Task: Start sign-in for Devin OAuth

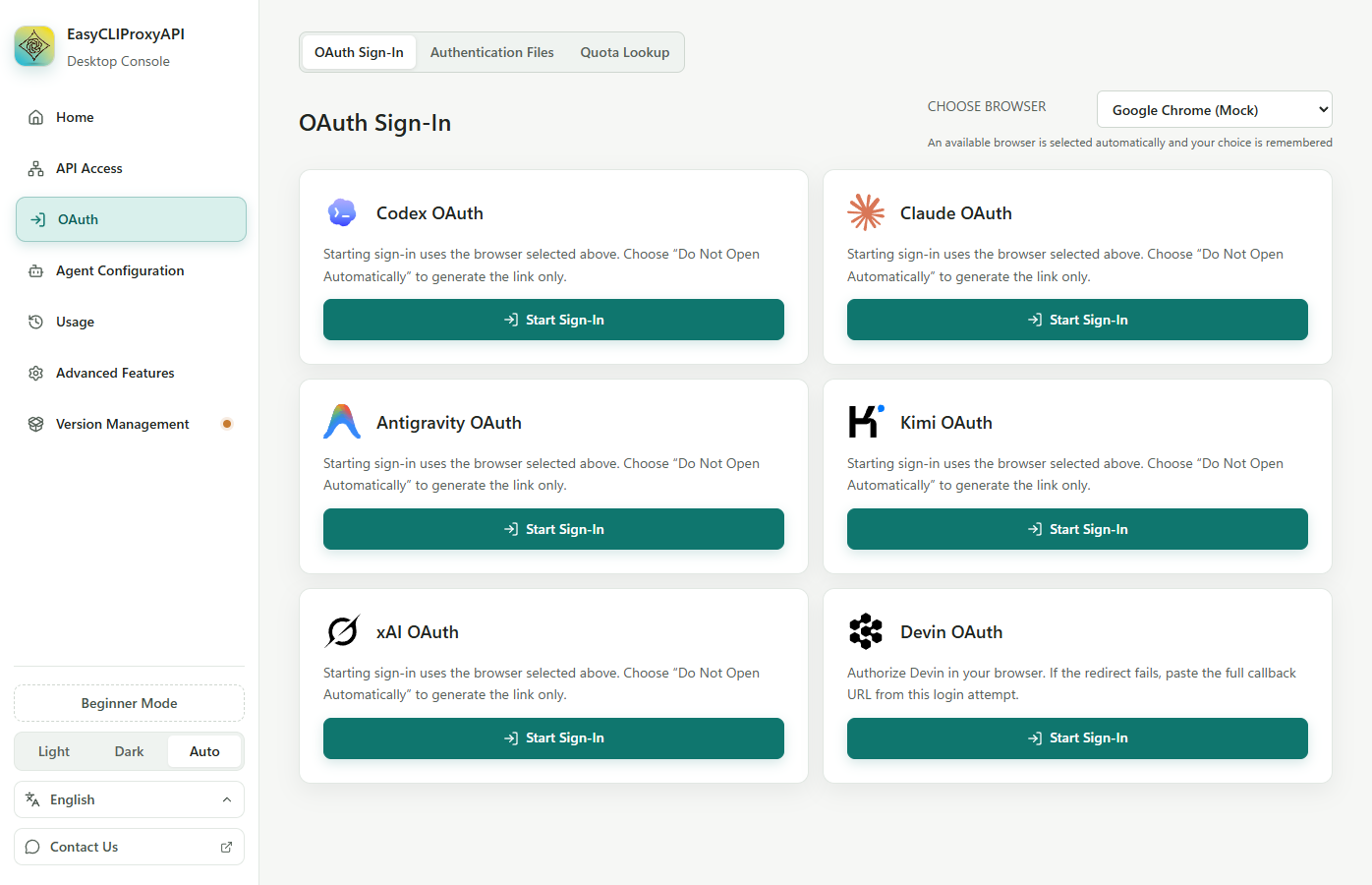Action: coord(1077,738)
